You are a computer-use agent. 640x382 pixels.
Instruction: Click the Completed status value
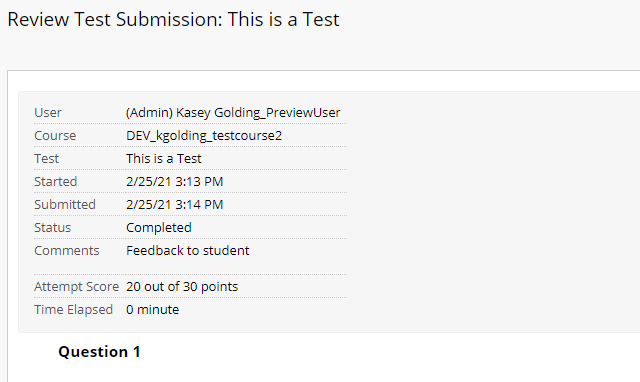pyautogui.click(x=159, y=228)
